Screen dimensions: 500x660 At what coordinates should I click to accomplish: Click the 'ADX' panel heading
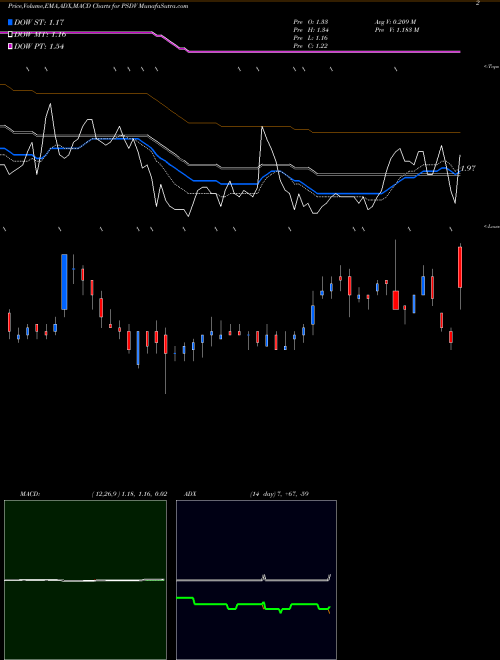pyautogui.click(x=191, y=494)
